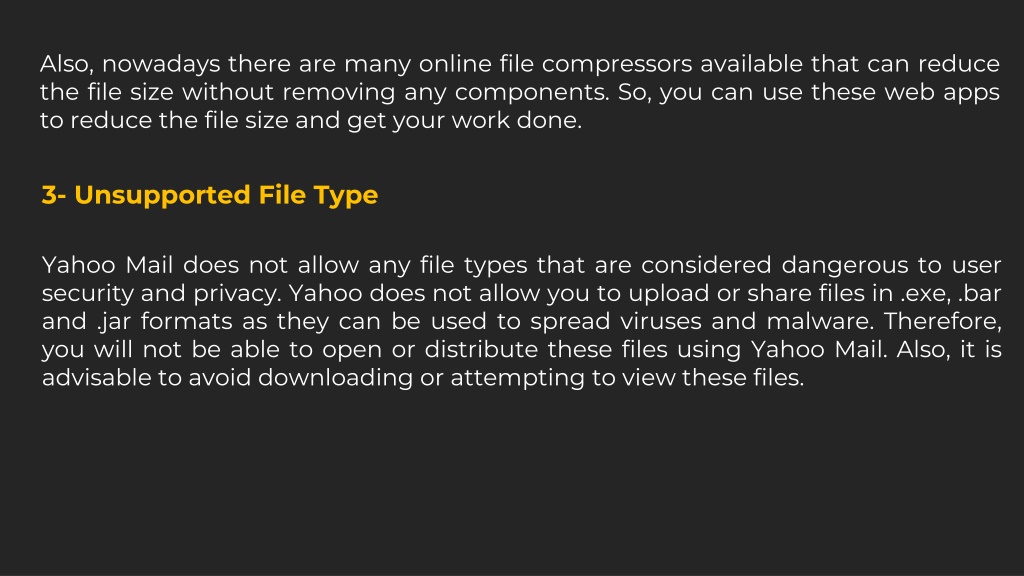This screenshot has width=1024, height=576.
Task: Click the word 'Therefore,' in the second paragraph
Action: click(x=942, y=321)
